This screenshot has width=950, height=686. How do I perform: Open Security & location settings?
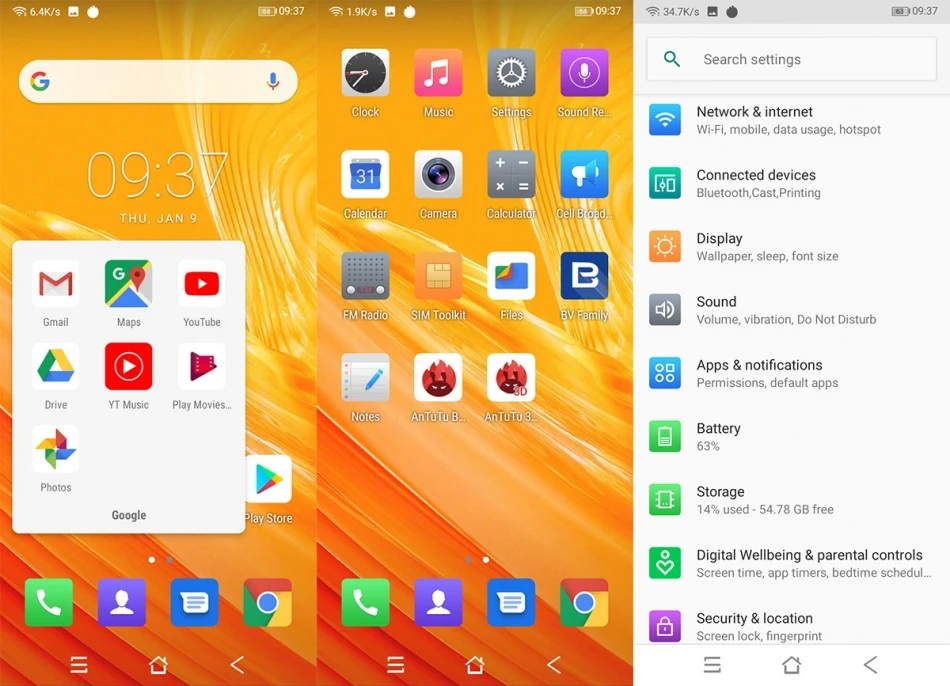tap(792, 621)
